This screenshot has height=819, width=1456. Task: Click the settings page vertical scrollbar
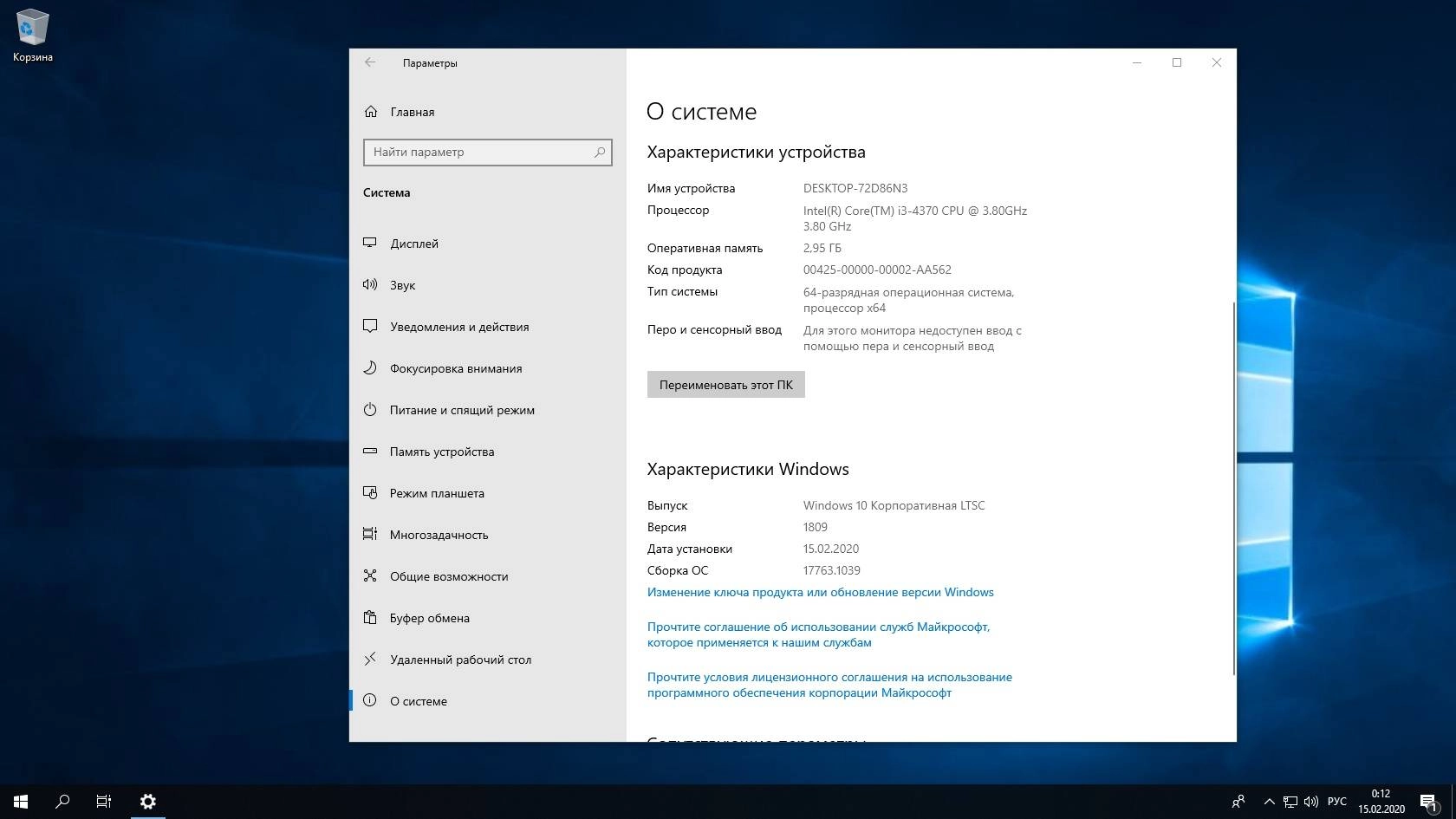1233,488
